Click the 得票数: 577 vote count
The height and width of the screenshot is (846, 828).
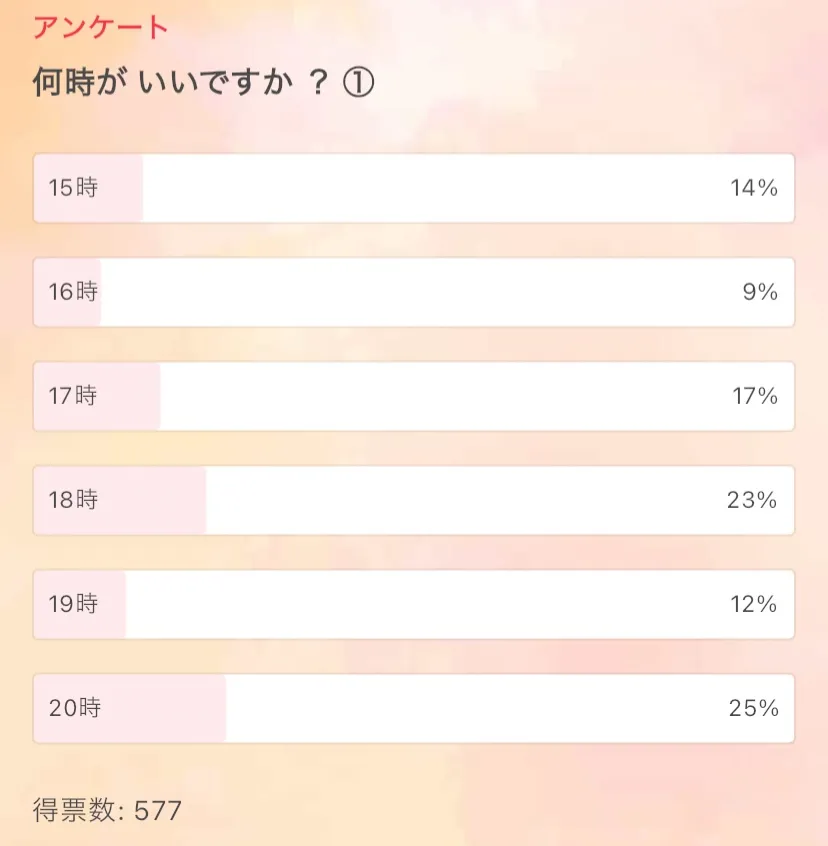(x=107, y=809)
